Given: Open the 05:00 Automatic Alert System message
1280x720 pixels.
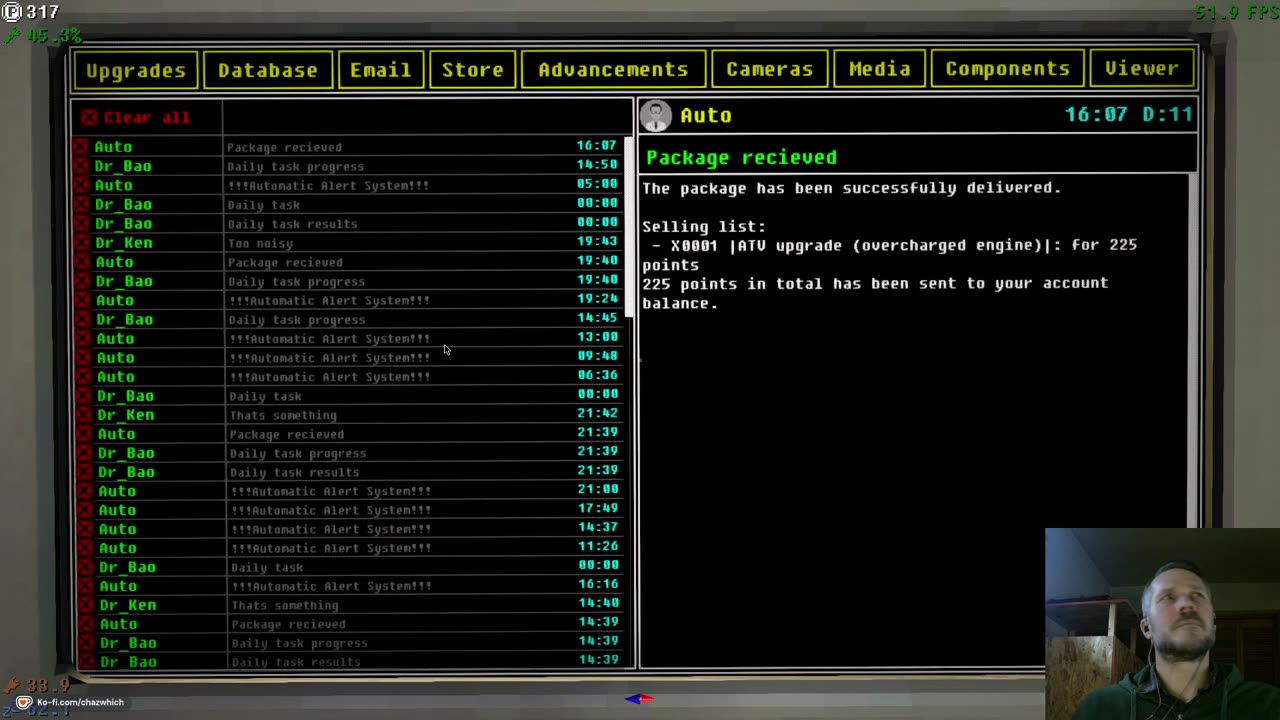Looking at the screenshot, I should 348,185.
